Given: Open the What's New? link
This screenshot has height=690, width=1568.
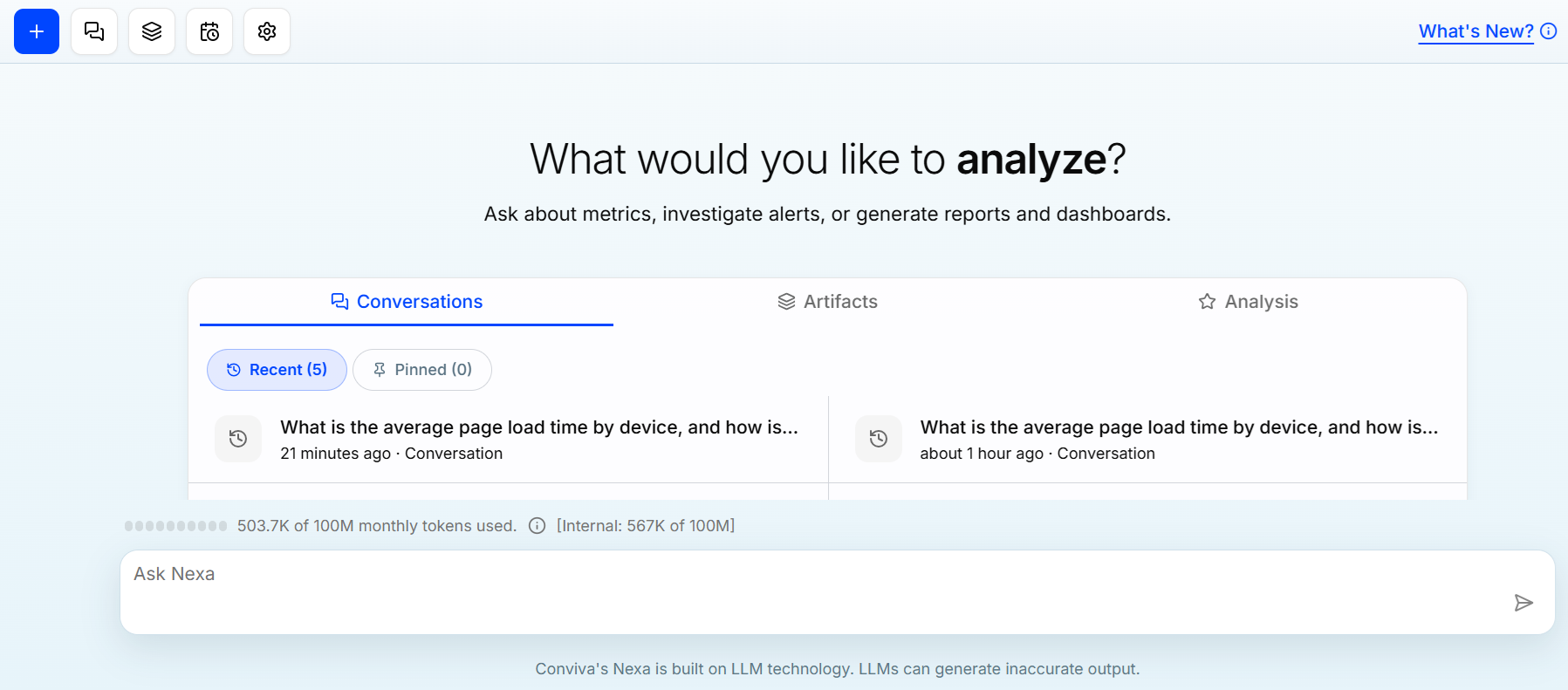Looking at the screenshot, I should point(1476,31).
